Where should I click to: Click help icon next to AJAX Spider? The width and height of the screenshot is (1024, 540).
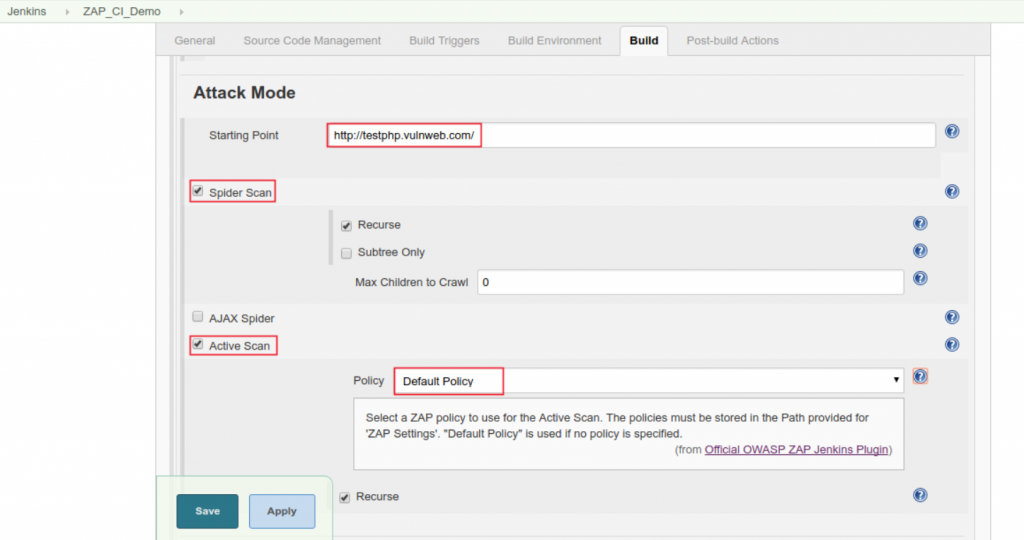(x=952, y=317)
